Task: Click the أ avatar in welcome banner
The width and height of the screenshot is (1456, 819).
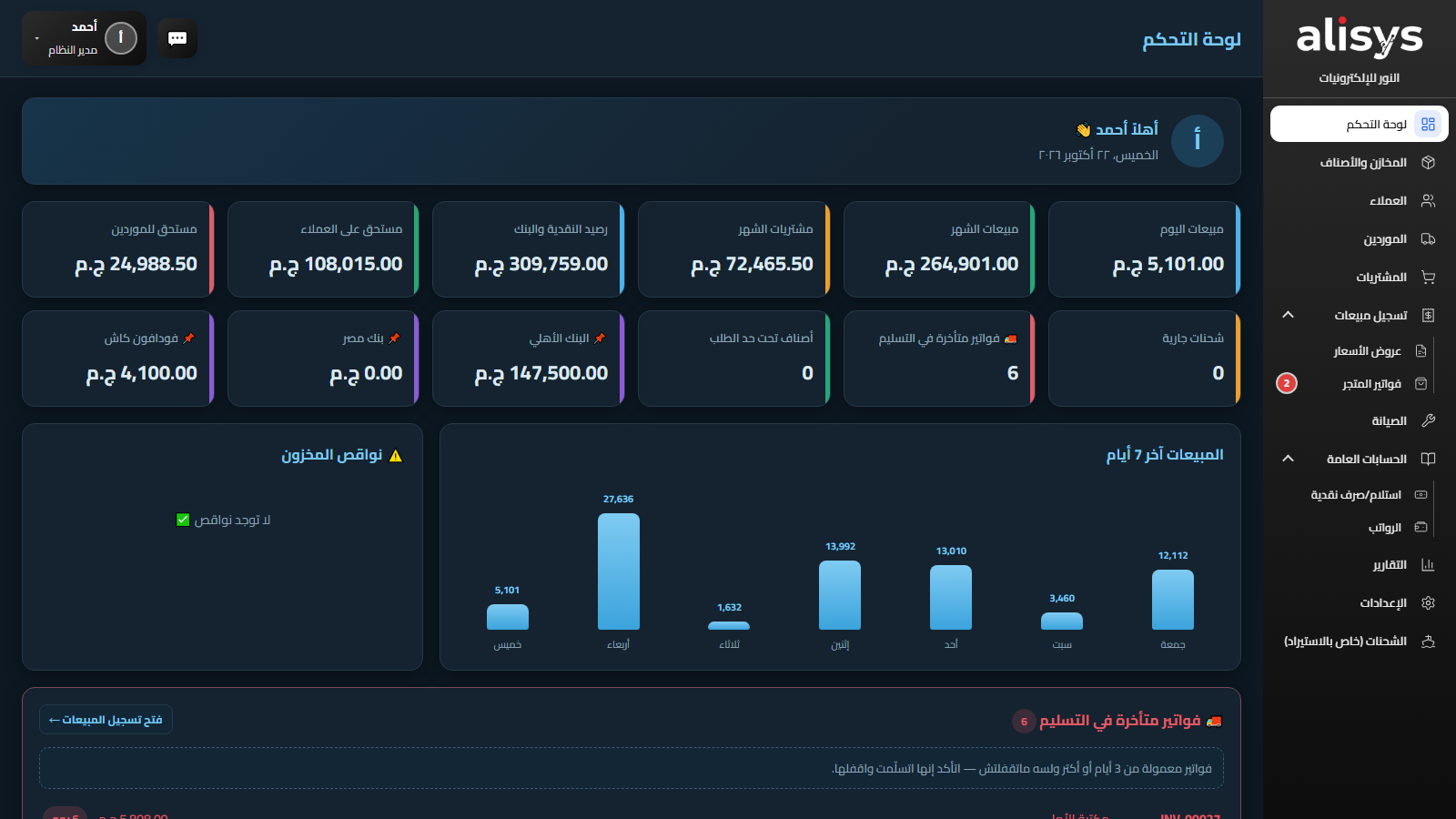Action: [x=1197, y=141]
